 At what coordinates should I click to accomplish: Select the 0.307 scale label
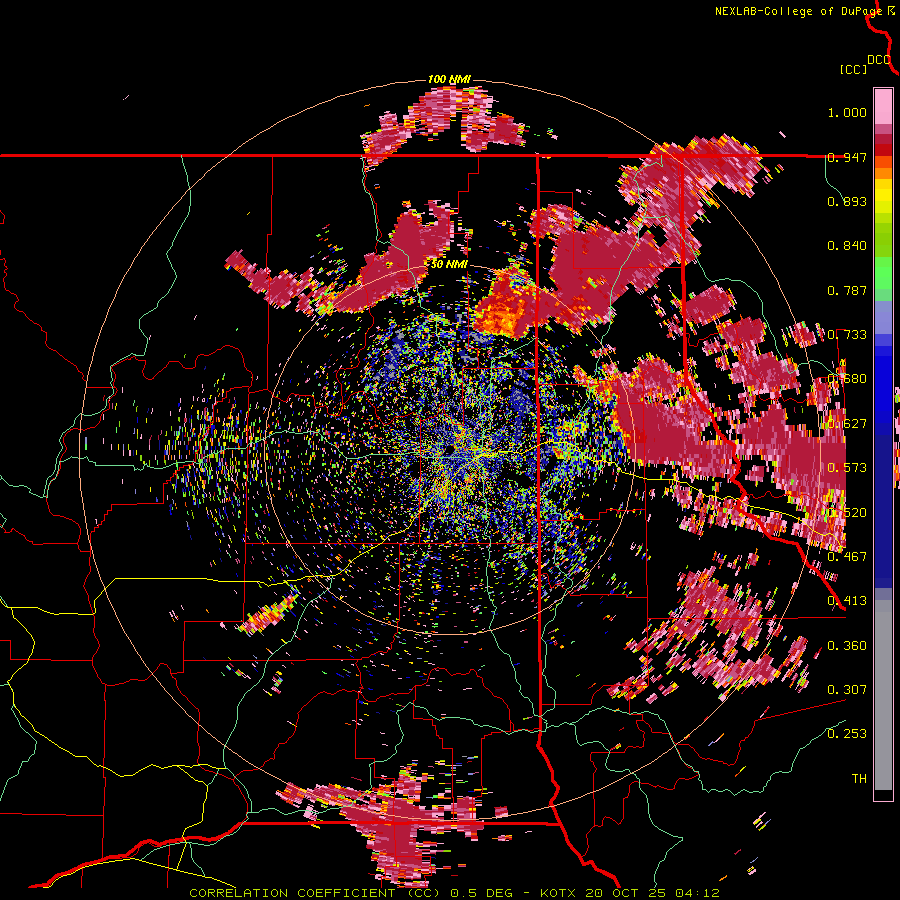(x=847, y=690)
